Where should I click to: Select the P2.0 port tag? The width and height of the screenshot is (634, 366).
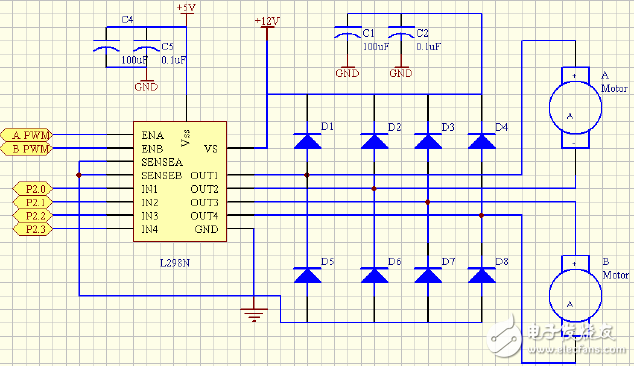(33, 188)
